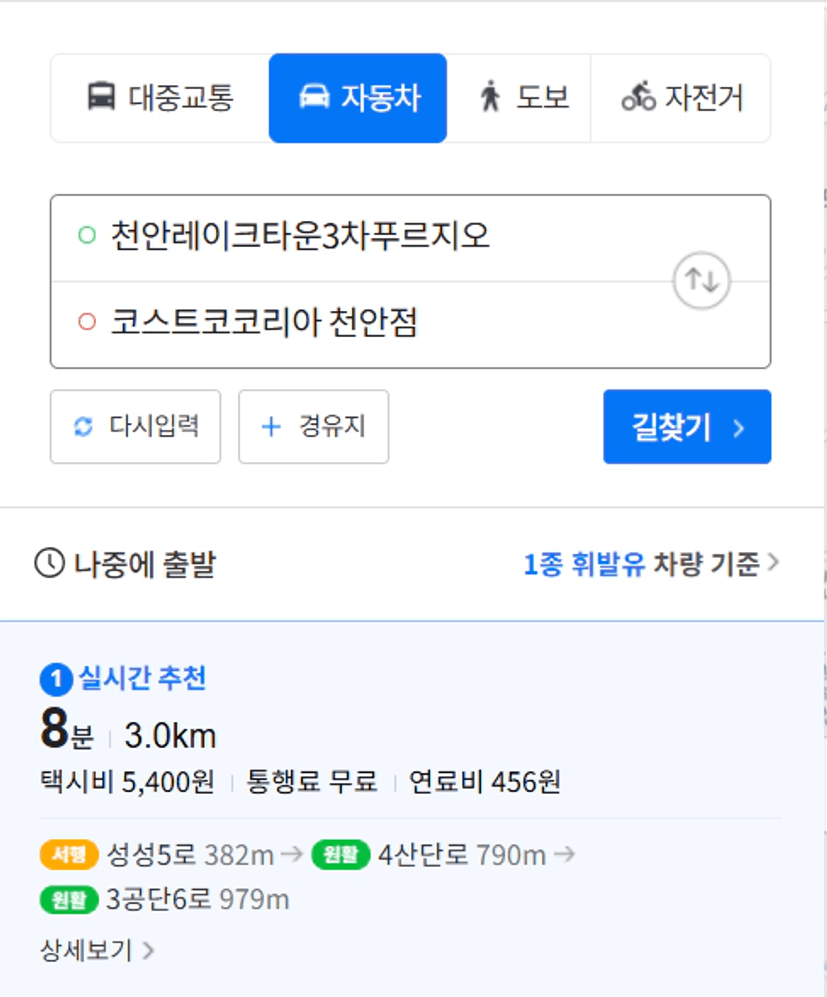Click the swap origin and destination arrows icon
The image size is (827, 997).
[701, 280]
